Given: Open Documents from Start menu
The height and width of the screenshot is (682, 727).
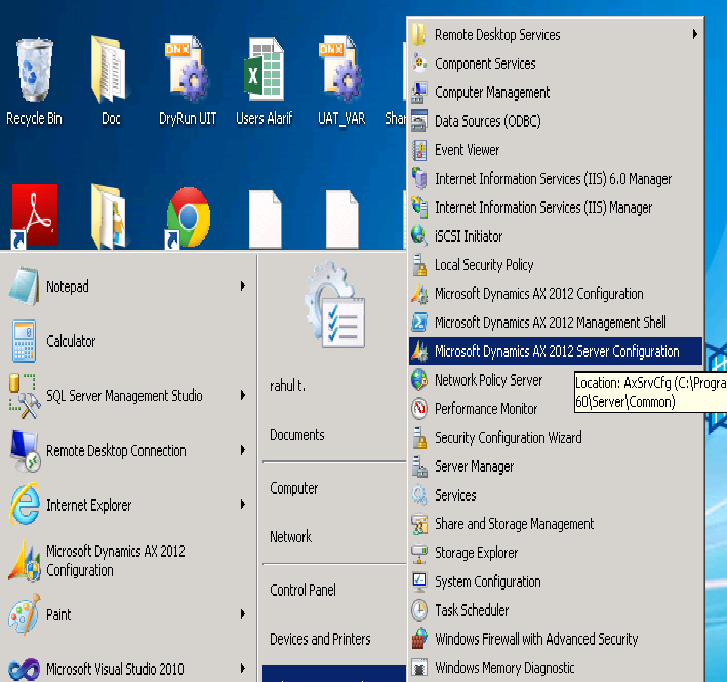Looking at the screenshot, I should (x=297, y=435).
